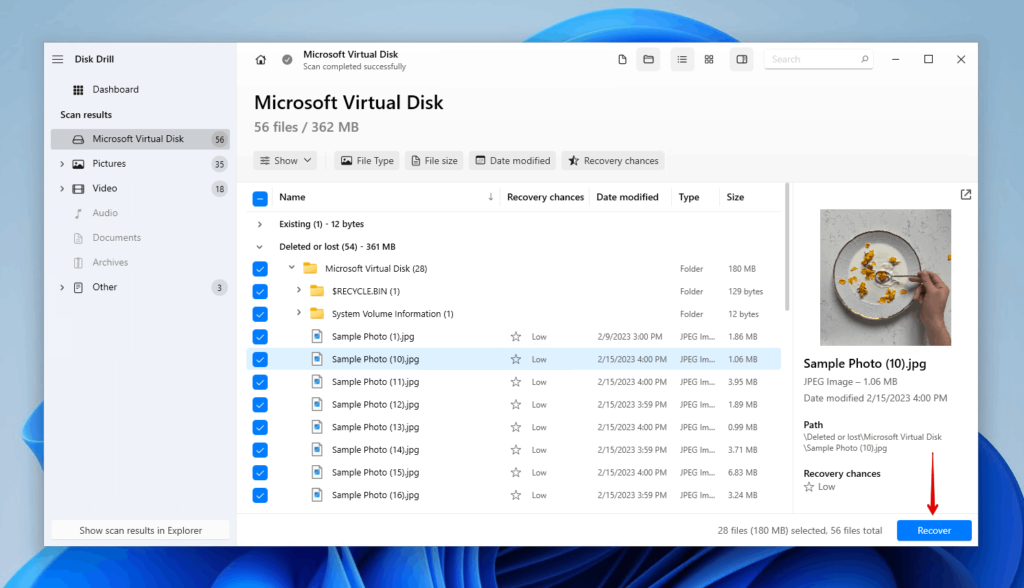1024x588 pixels.
Task: Expand the Pictures category in the sidebar
Action: (x=62, y=163)
